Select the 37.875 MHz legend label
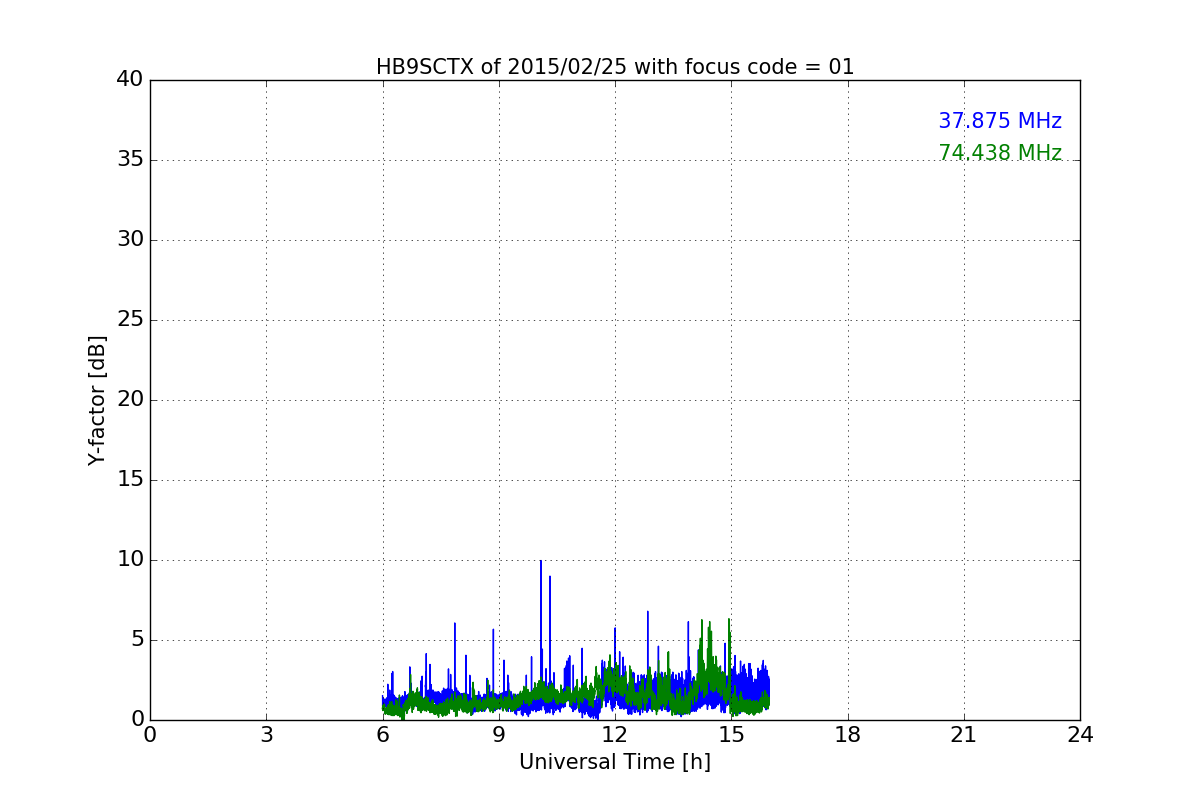1200x800 pixels. 1000,121
